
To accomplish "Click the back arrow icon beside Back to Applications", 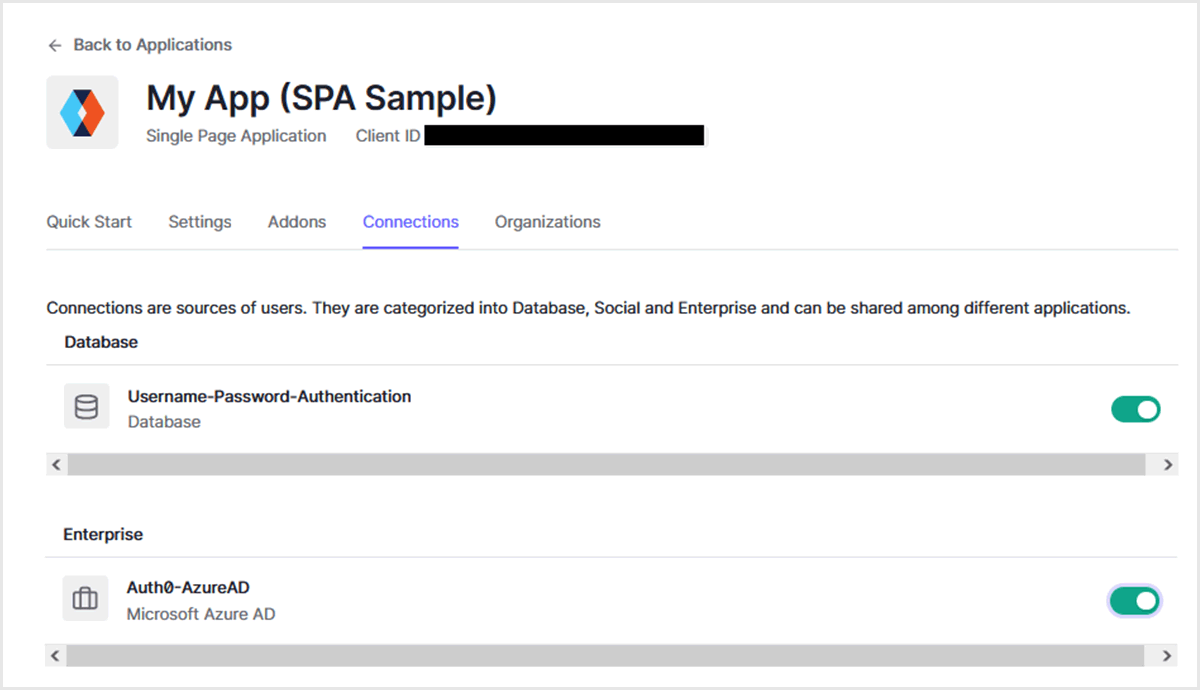I will [55, 45].
